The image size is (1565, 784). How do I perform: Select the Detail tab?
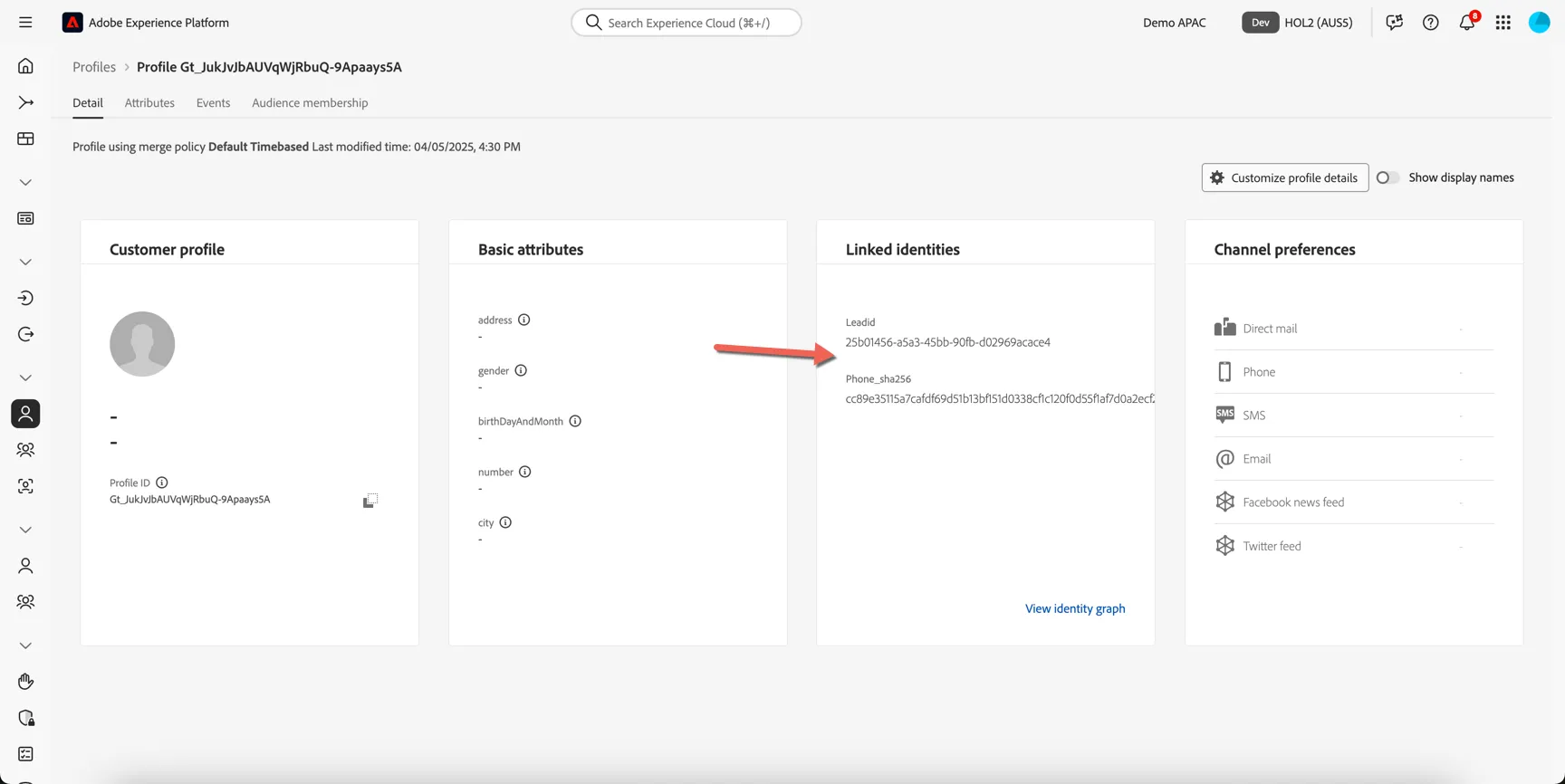(x=88, y=102)
